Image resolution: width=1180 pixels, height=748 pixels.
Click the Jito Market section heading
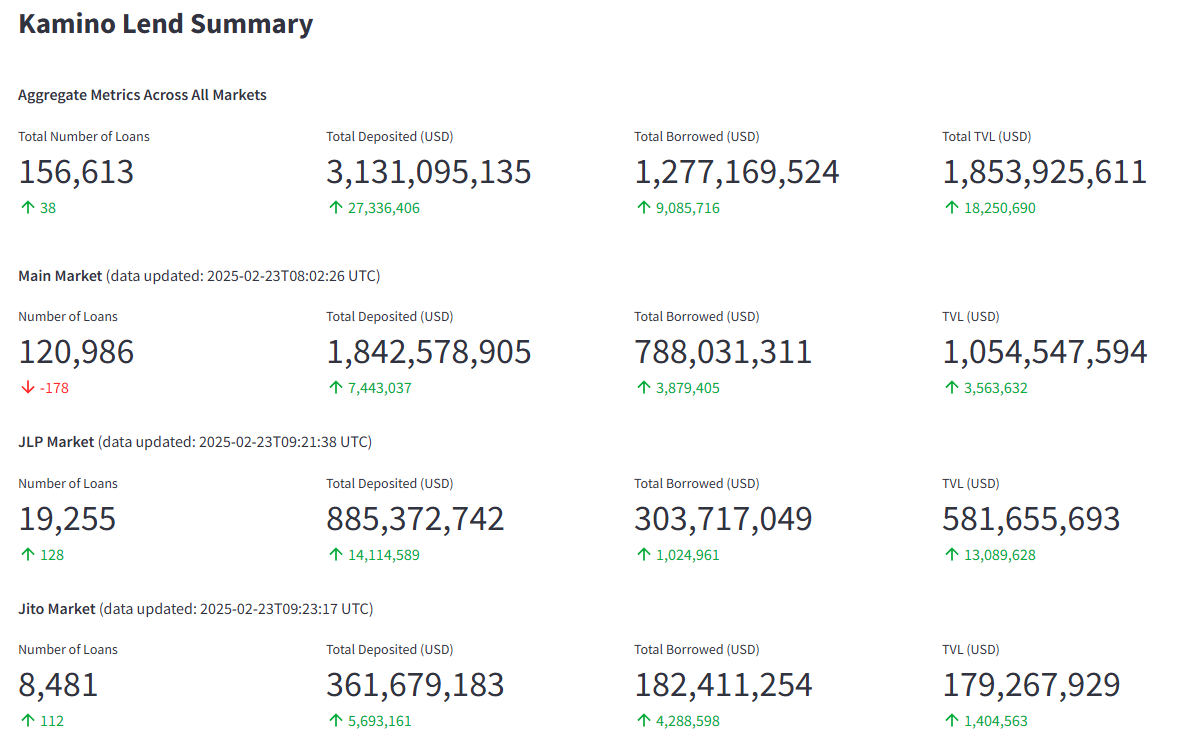57,608
